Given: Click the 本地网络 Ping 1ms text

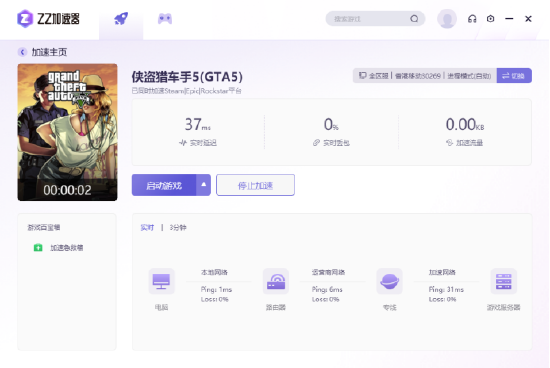Looking at the screenshot, I should tap(216, 289).
